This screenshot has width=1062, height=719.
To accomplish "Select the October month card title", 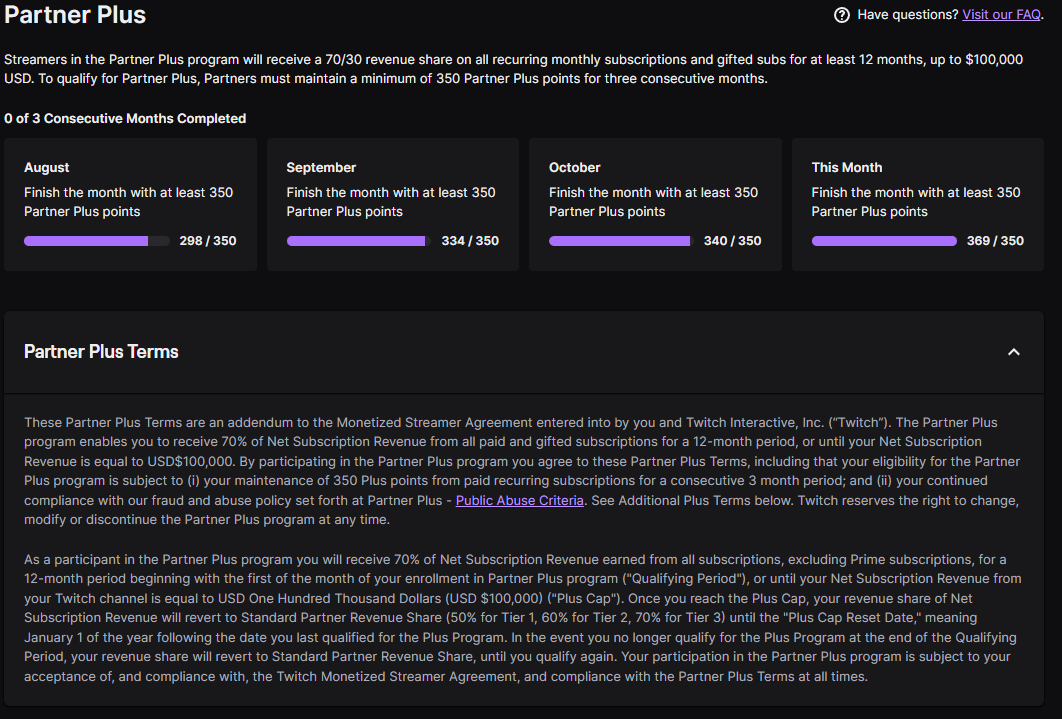I will 574,167.
